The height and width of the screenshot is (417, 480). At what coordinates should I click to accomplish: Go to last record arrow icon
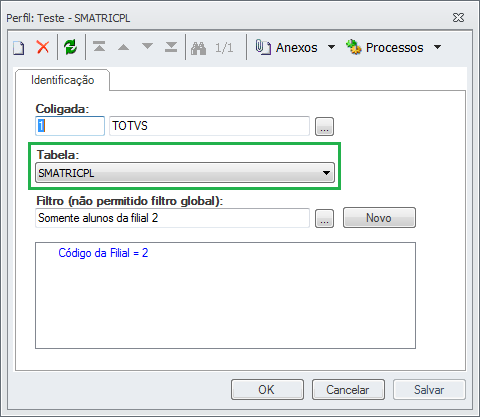[x=171, y=47]
